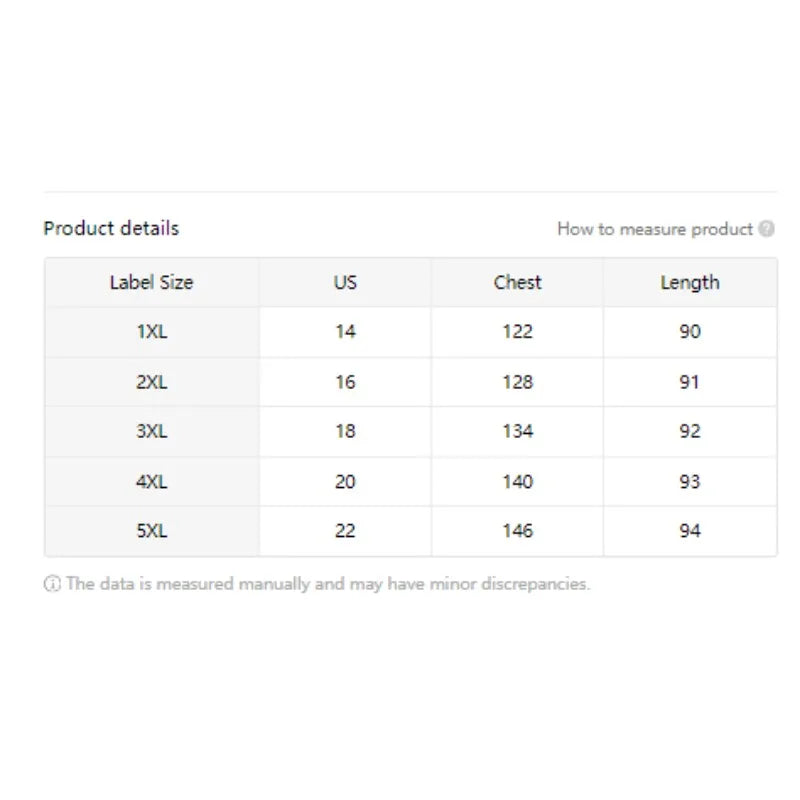800x800 pixels.
Task: Click the US size 22 cell
Action: click(345, 531)
